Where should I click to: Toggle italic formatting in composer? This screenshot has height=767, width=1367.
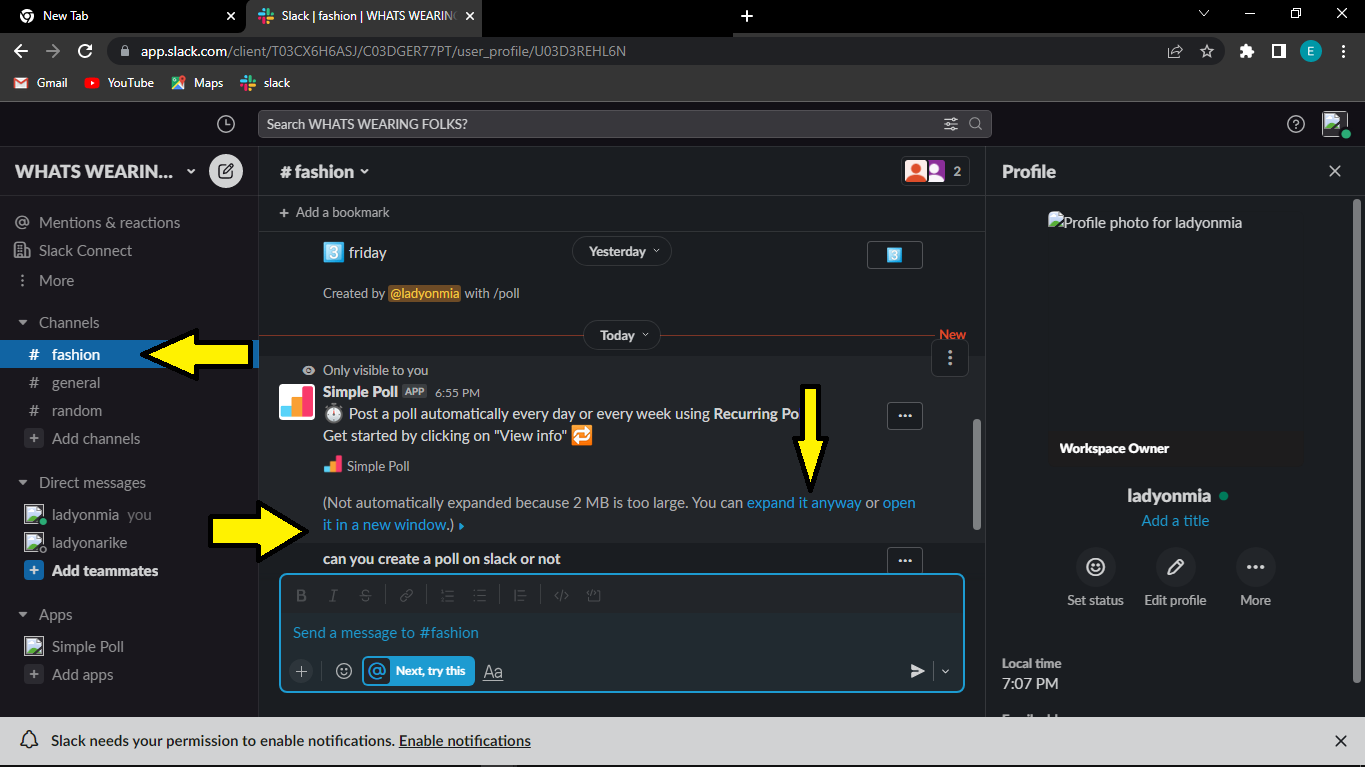333,595
